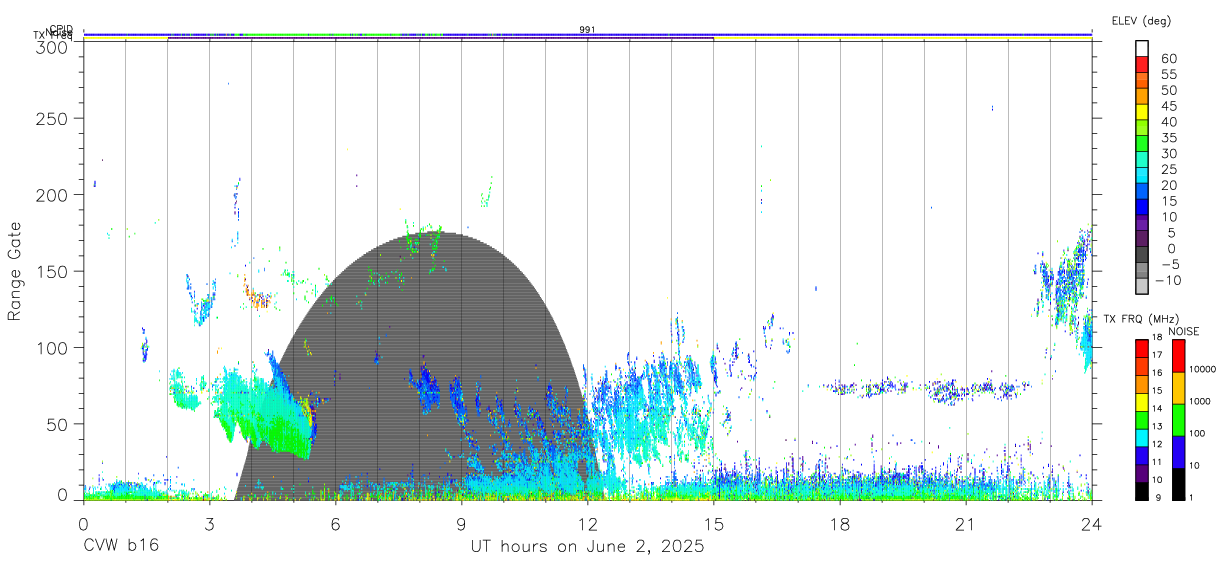Click the '200' range gate tick label
Image resolution: width=1228 pixels, height=567 pixels.
(51, 195)
